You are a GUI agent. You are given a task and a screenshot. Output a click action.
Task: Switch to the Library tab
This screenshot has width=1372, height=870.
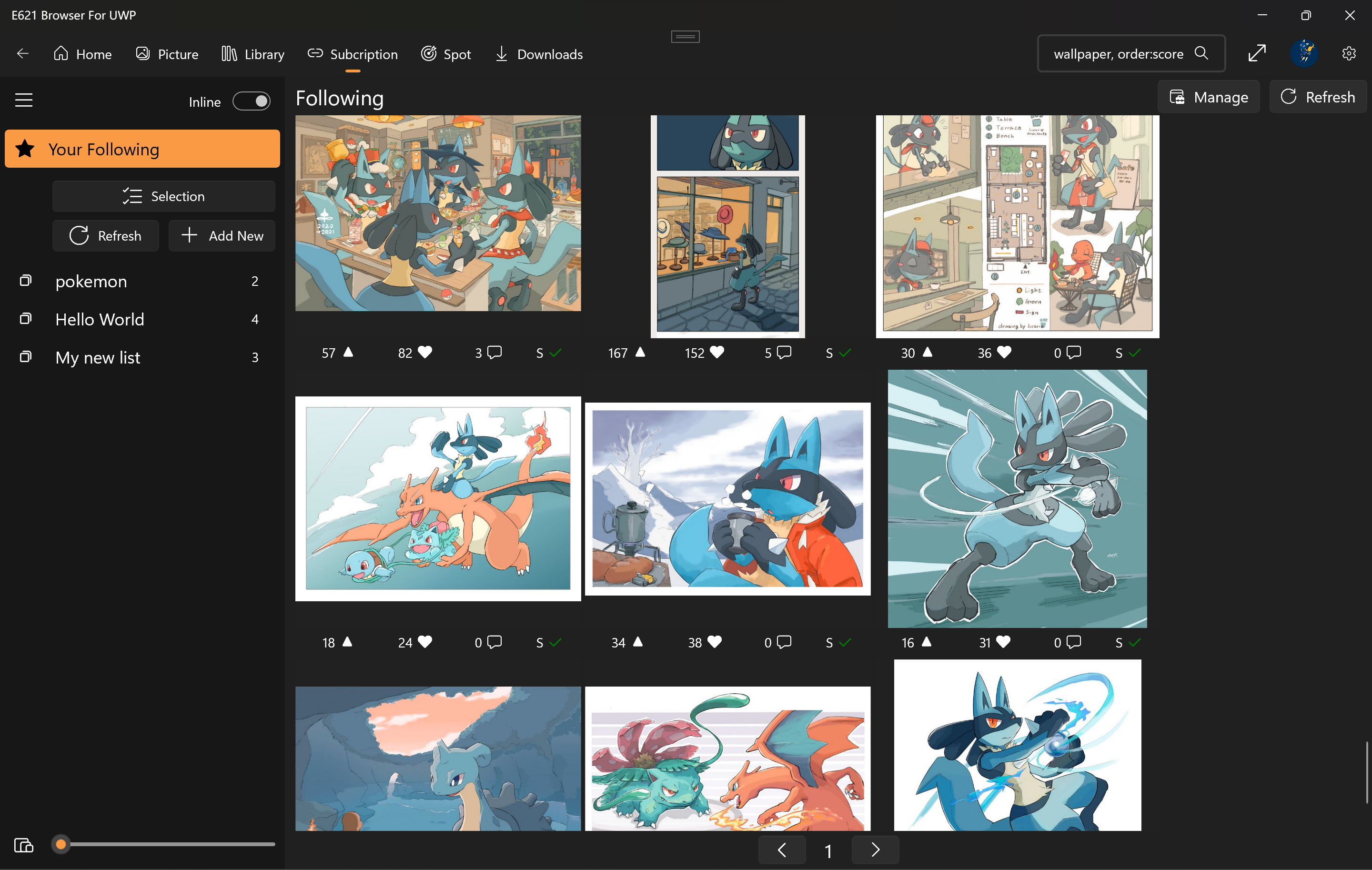[253, 54]
